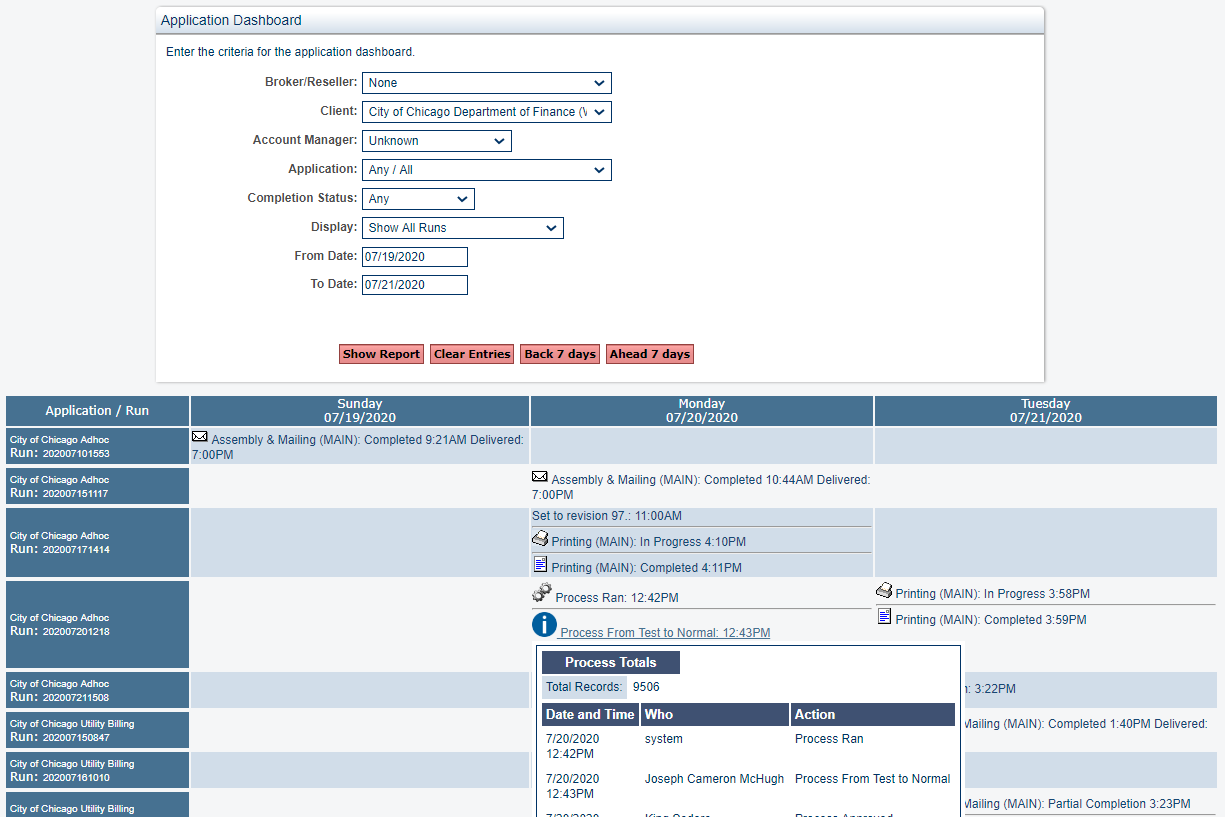Open the Broker/Reseller dropdown
This screenshot has height=817, width=1225.
pyautogui.click(x=487, y=83)
